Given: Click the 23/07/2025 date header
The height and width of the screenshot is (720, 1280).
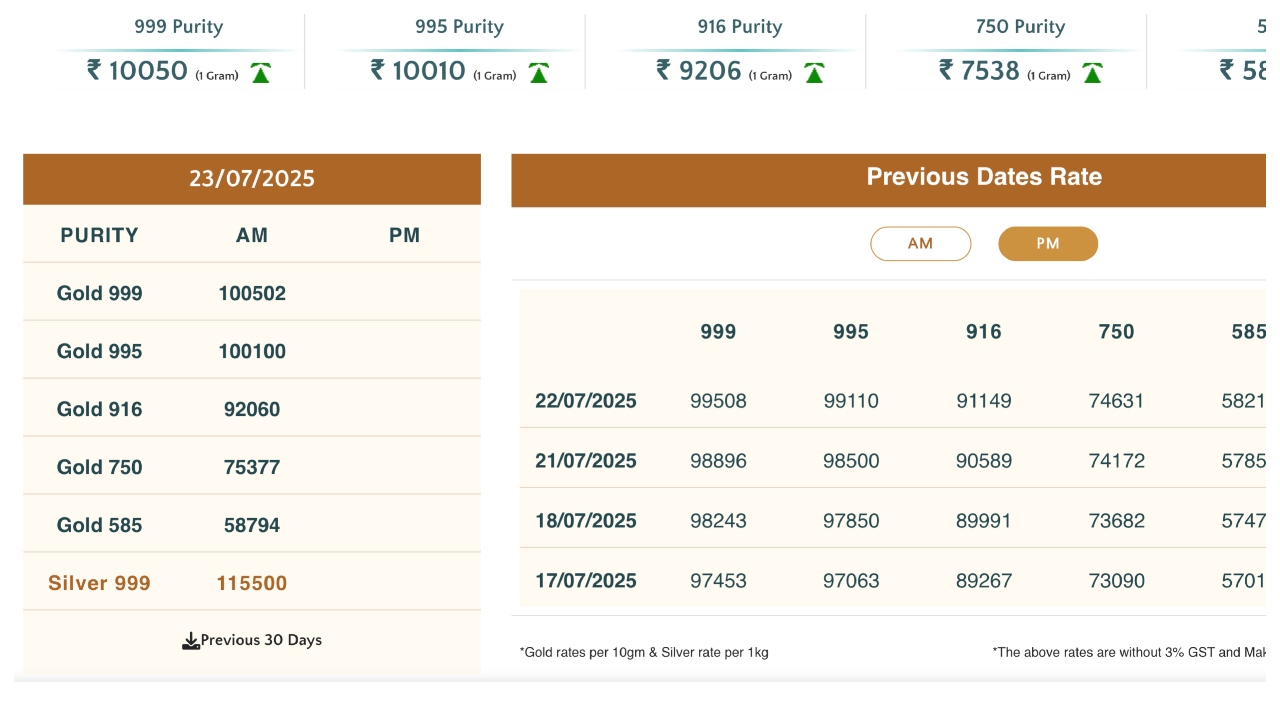Looking at the screenshot, I should point(252,179).
